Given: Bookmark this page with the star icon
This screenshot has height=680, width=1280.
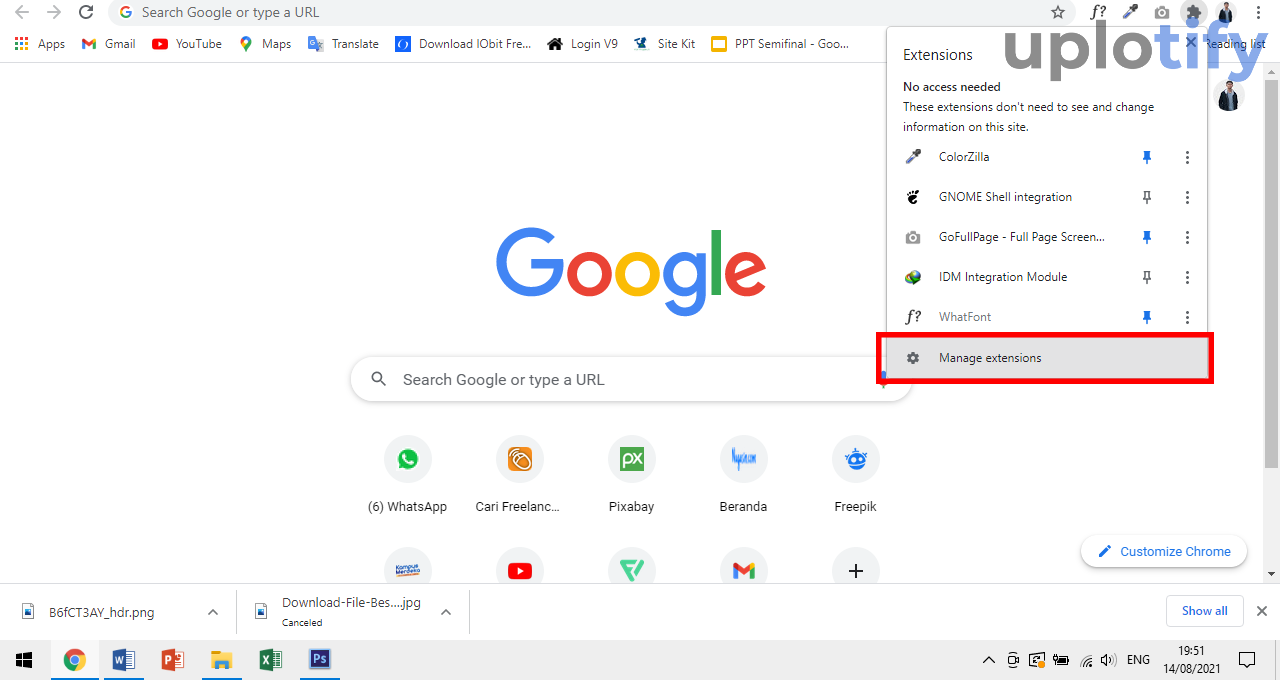Looking at the screenshot, I should 1058,12.
